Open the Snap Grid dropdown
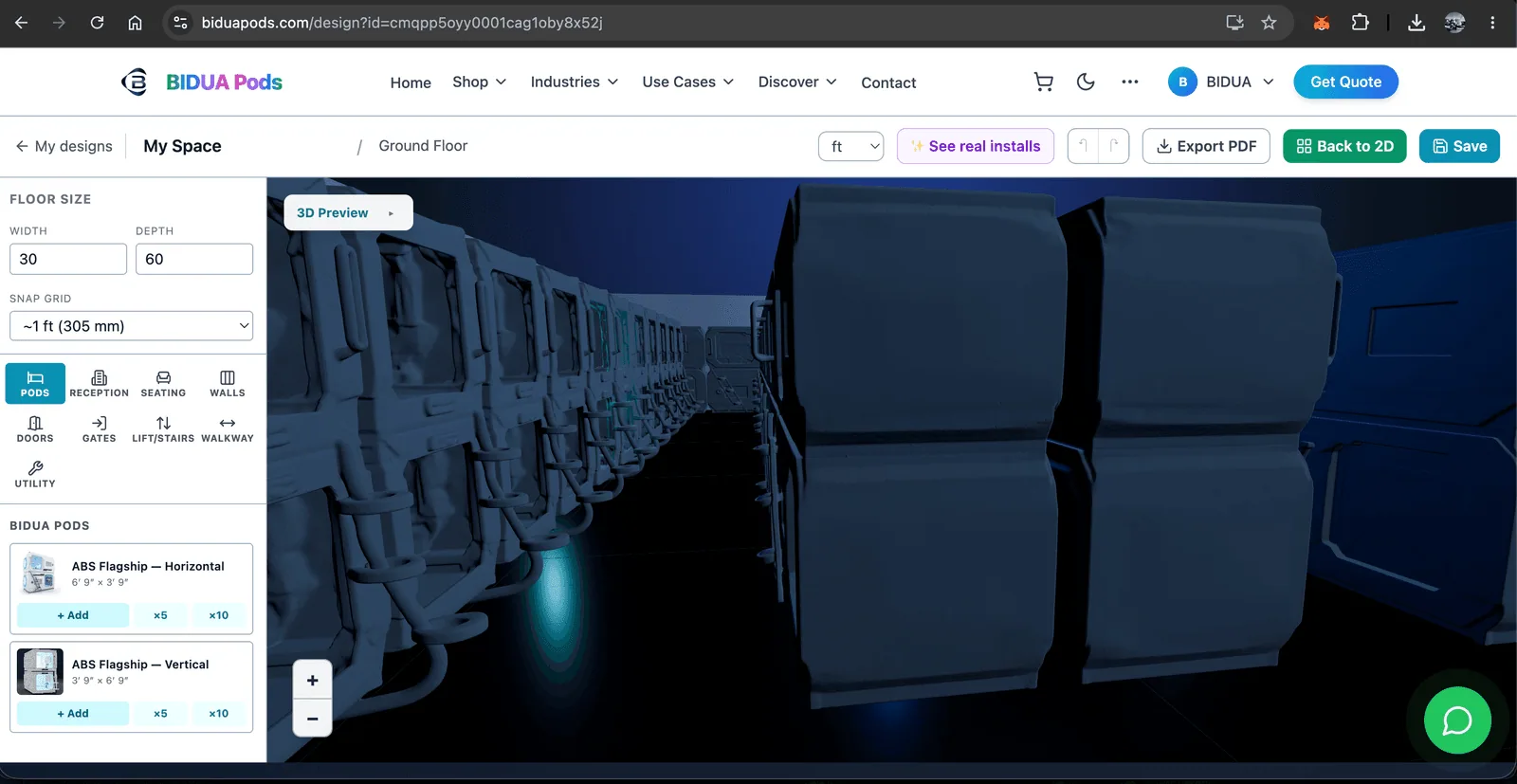1517x784 pixels. pyautogui.click(x=132, y=326)
